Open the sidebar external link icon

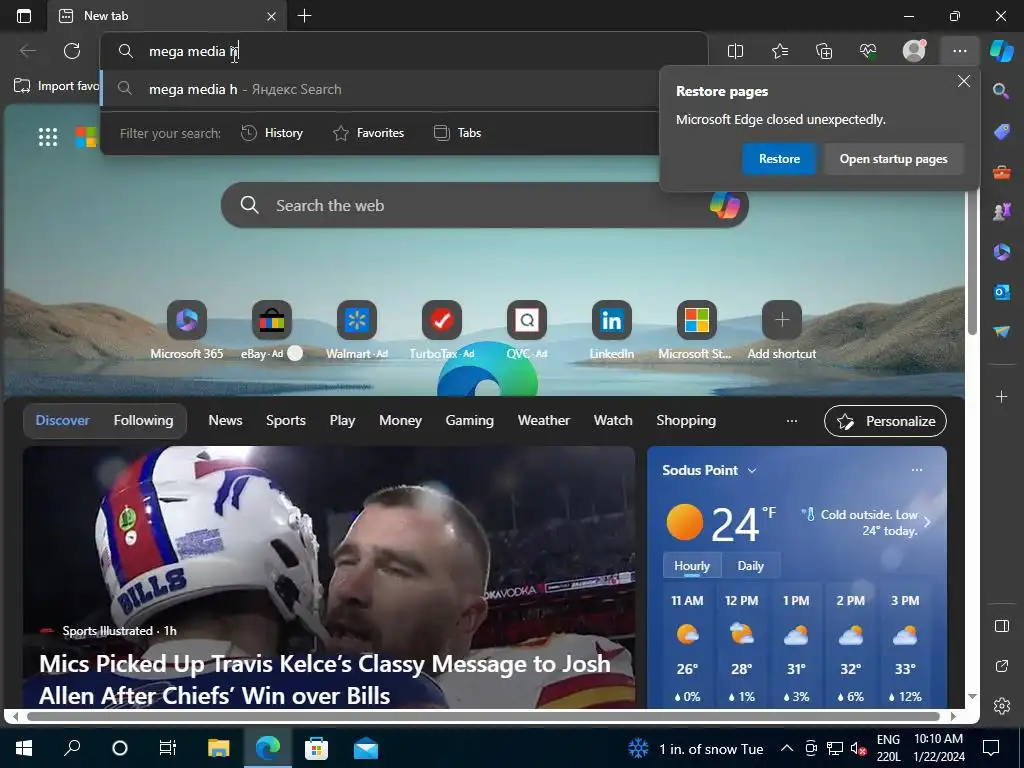[1002, 666]
